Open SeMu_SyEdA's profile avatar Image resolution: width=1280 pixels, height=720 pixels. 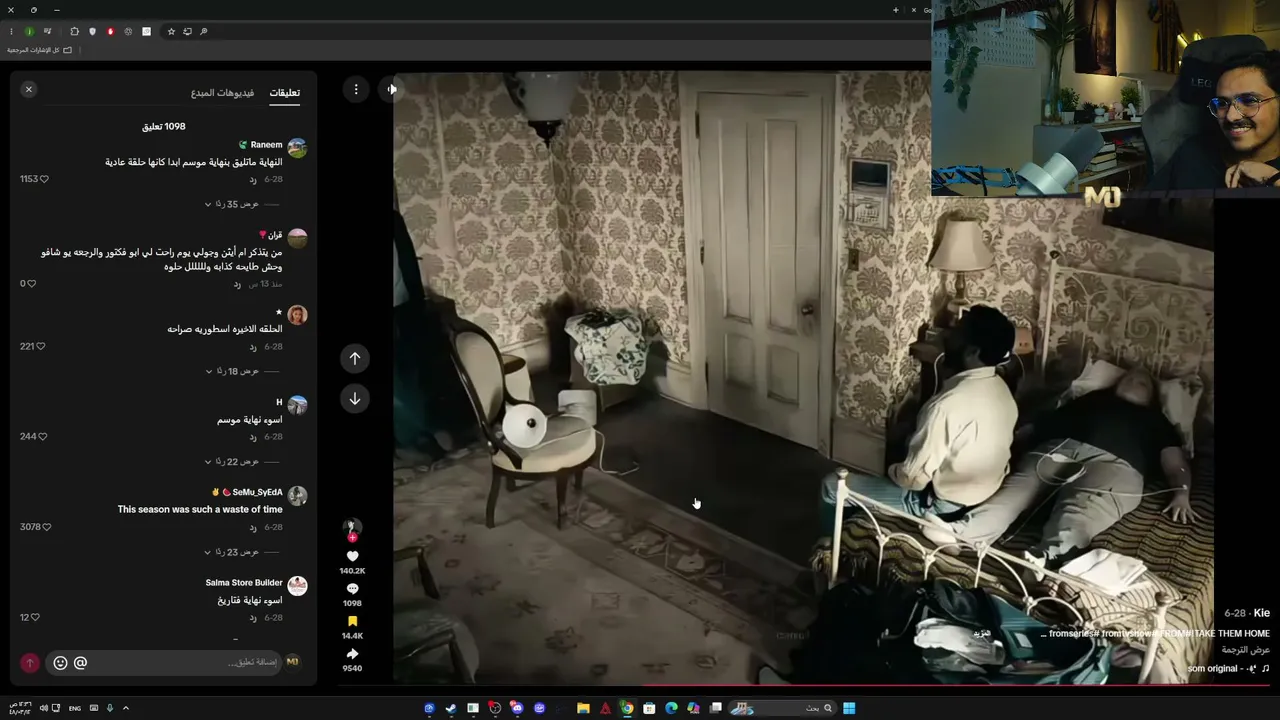coord(297,496)
